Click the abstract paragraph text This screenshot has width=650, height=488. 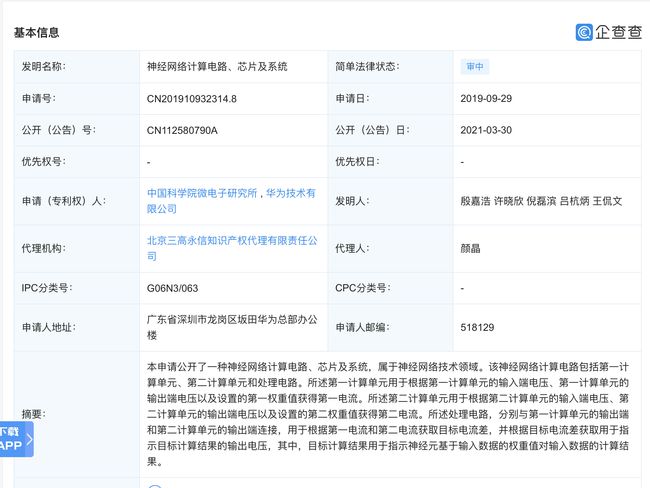(388, 414)
